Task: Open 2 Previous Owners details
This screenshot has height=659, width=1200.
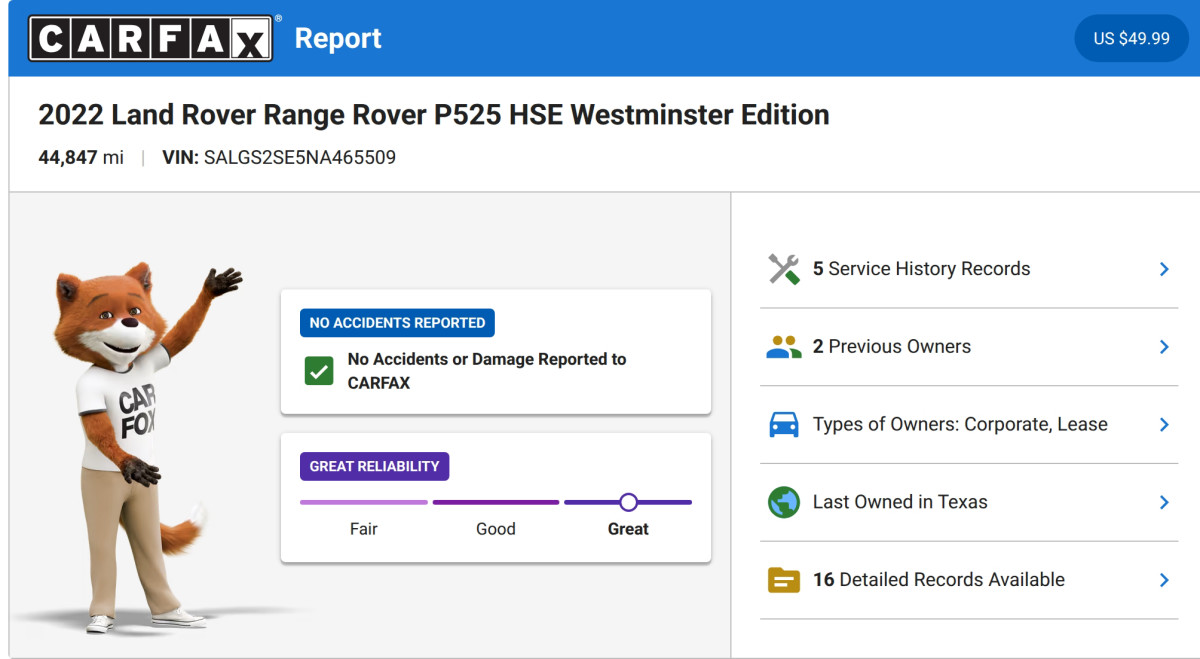Action: click(969, 347)
